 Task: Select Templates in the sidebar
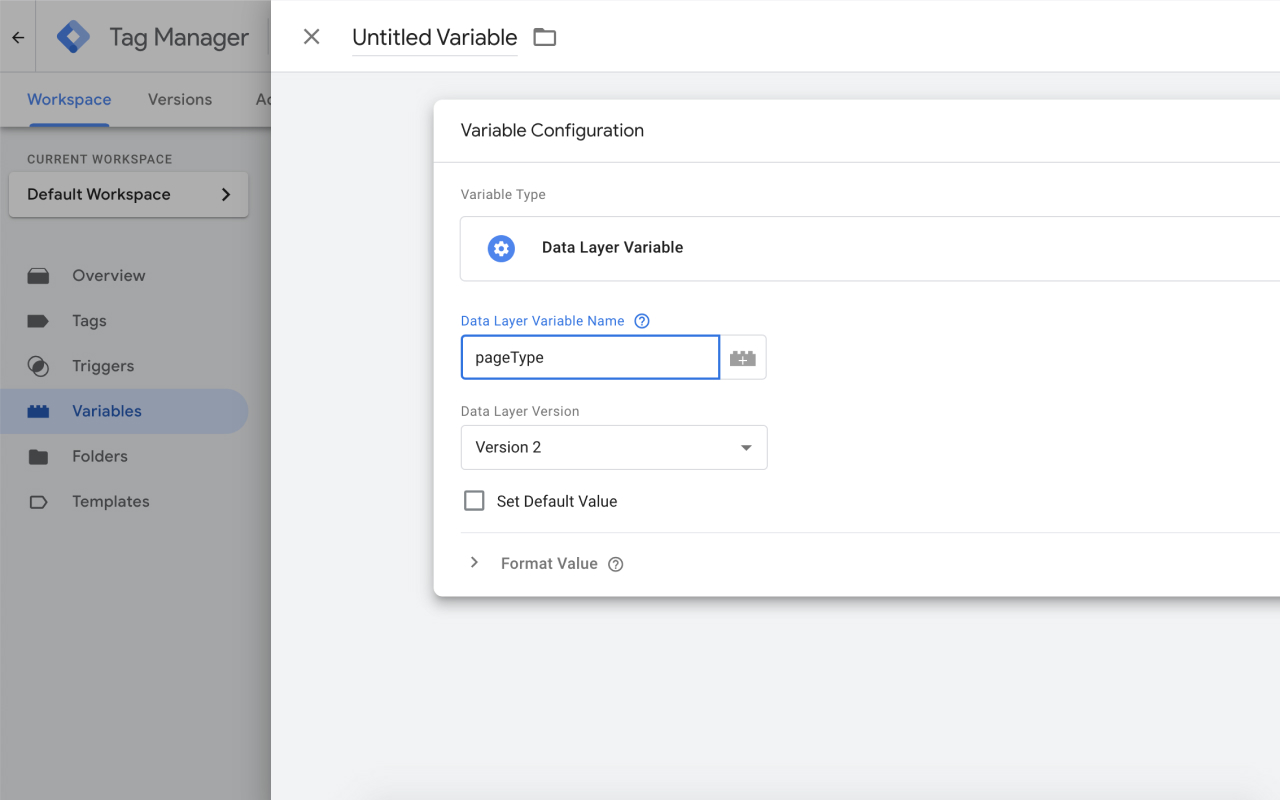pyautogui.click(x=110, y=502)
